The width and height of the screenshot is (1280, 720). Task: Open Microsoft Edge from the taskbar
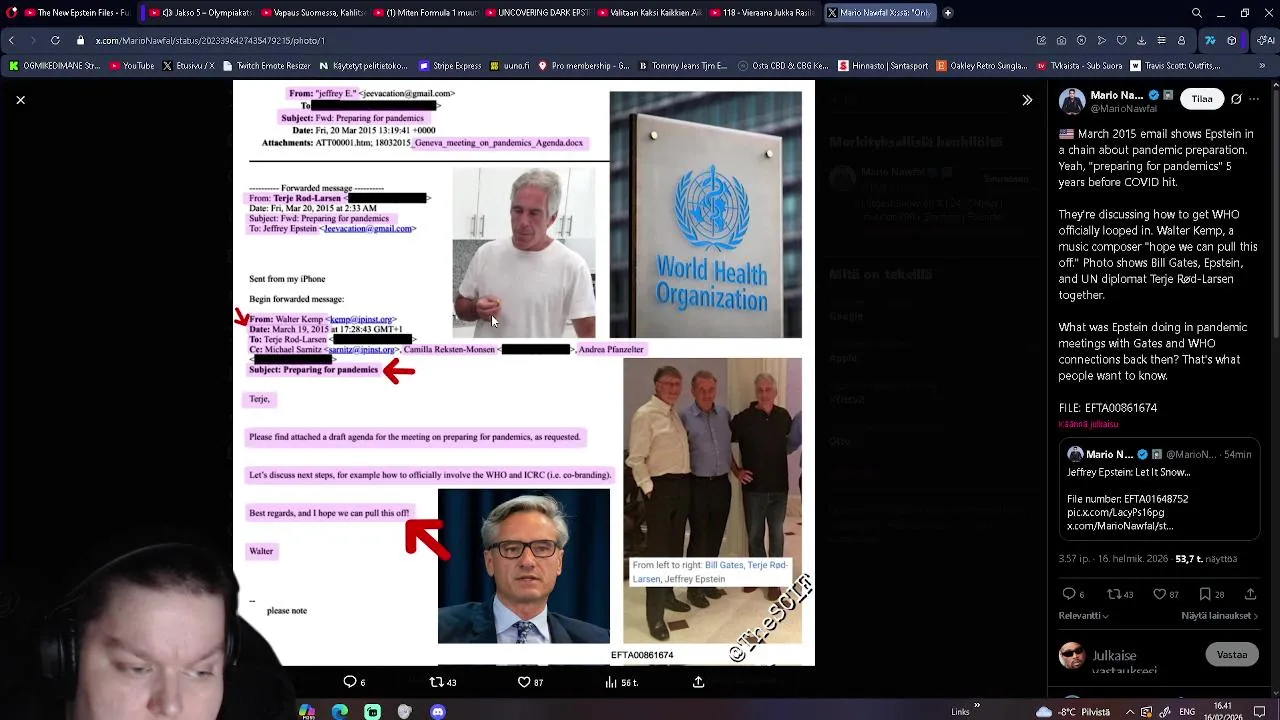[x=340, y=712]
